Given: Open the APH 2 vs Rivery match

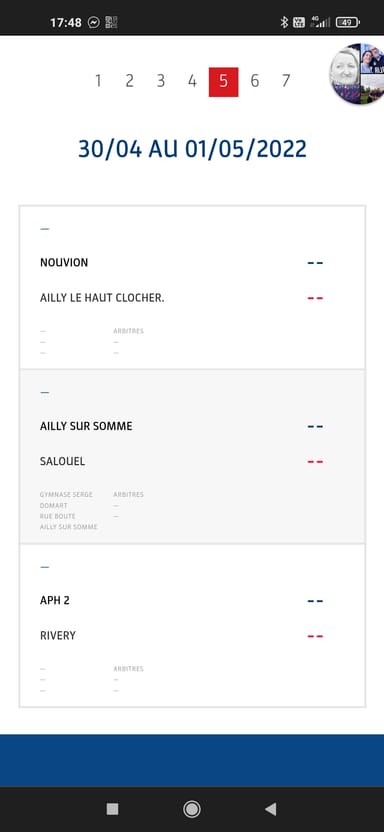Looking at the screenshot, I should (x=192, y=626).
